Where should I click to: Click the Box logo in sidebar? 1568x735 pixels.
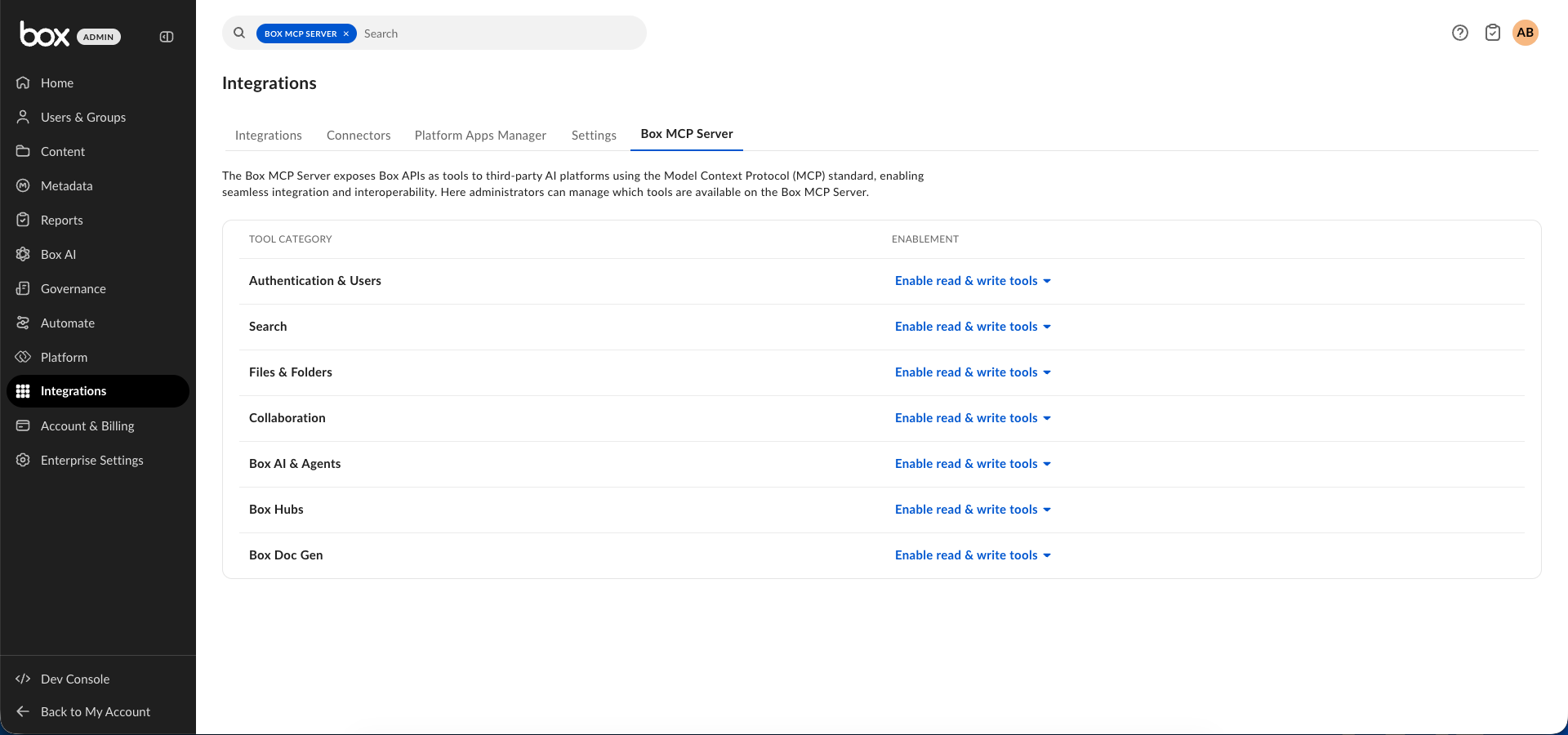[x=45, y=34]
